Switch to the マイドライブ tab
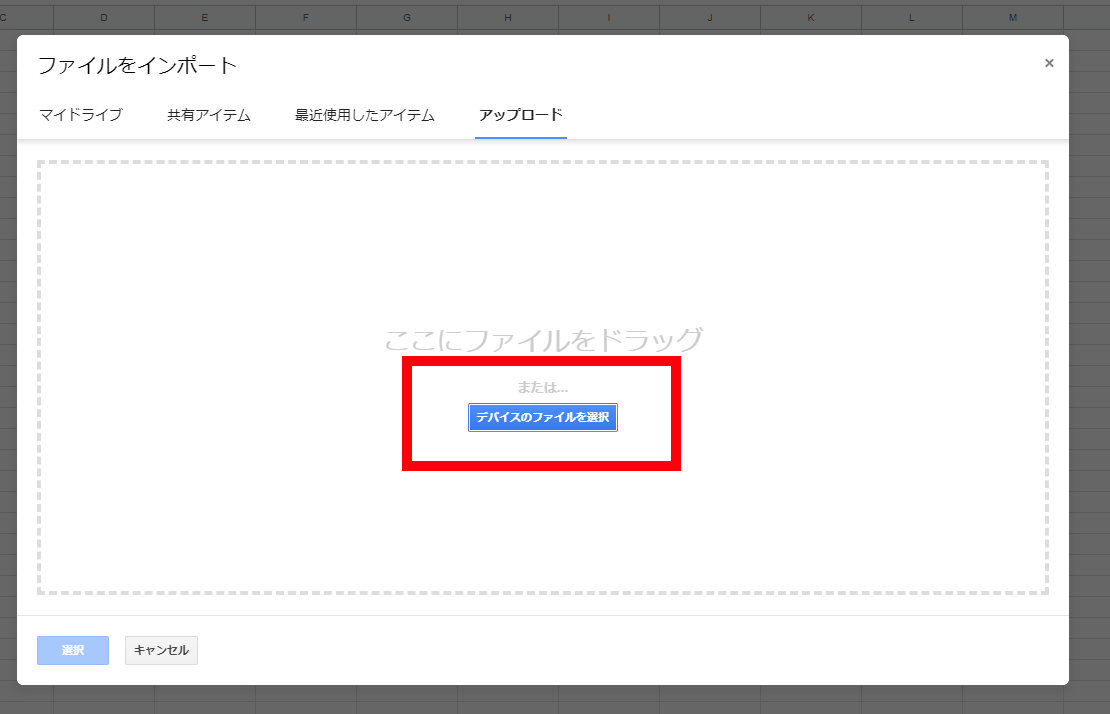 pos(81,115)
